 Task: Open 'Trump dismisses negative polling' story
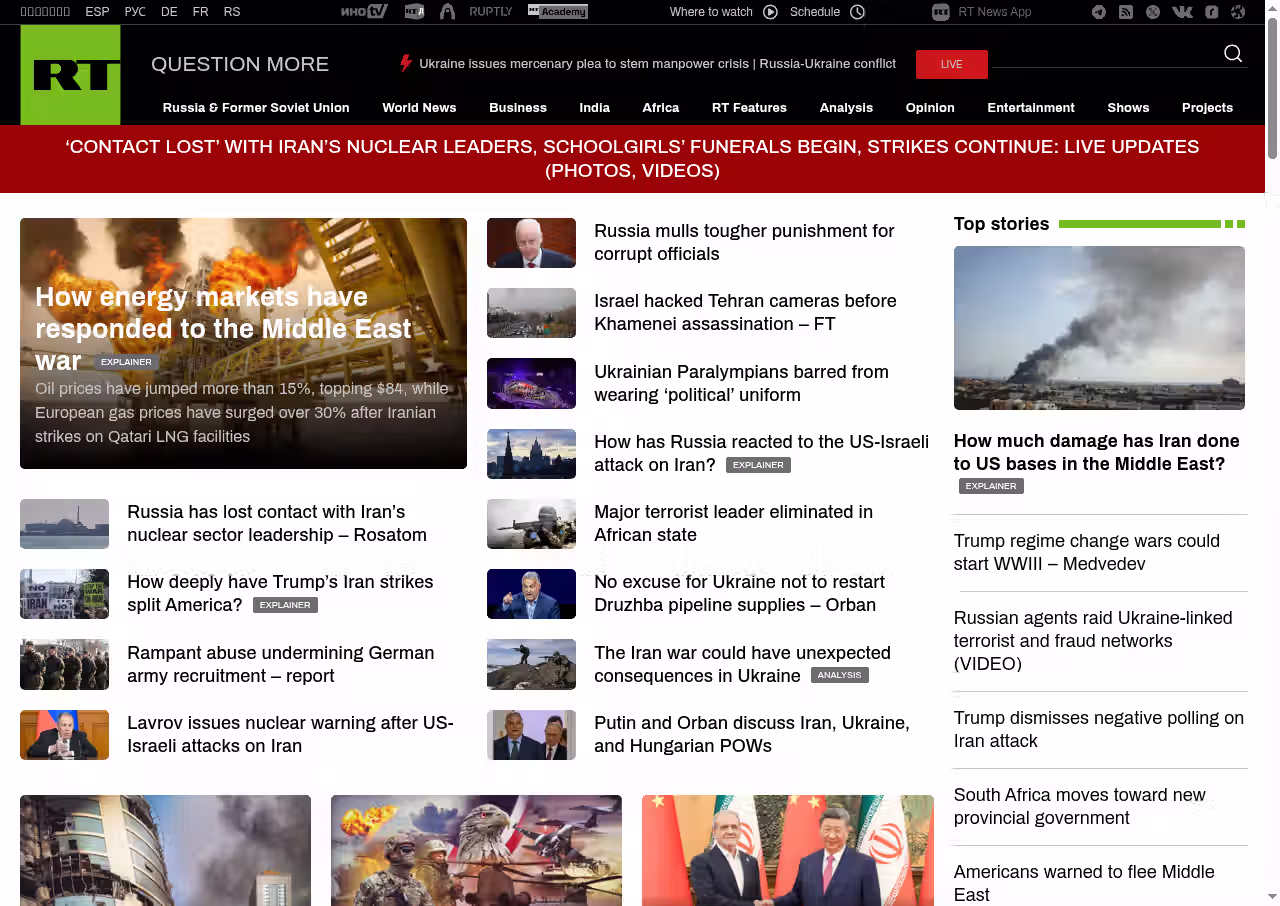[x=1098, y=729]
